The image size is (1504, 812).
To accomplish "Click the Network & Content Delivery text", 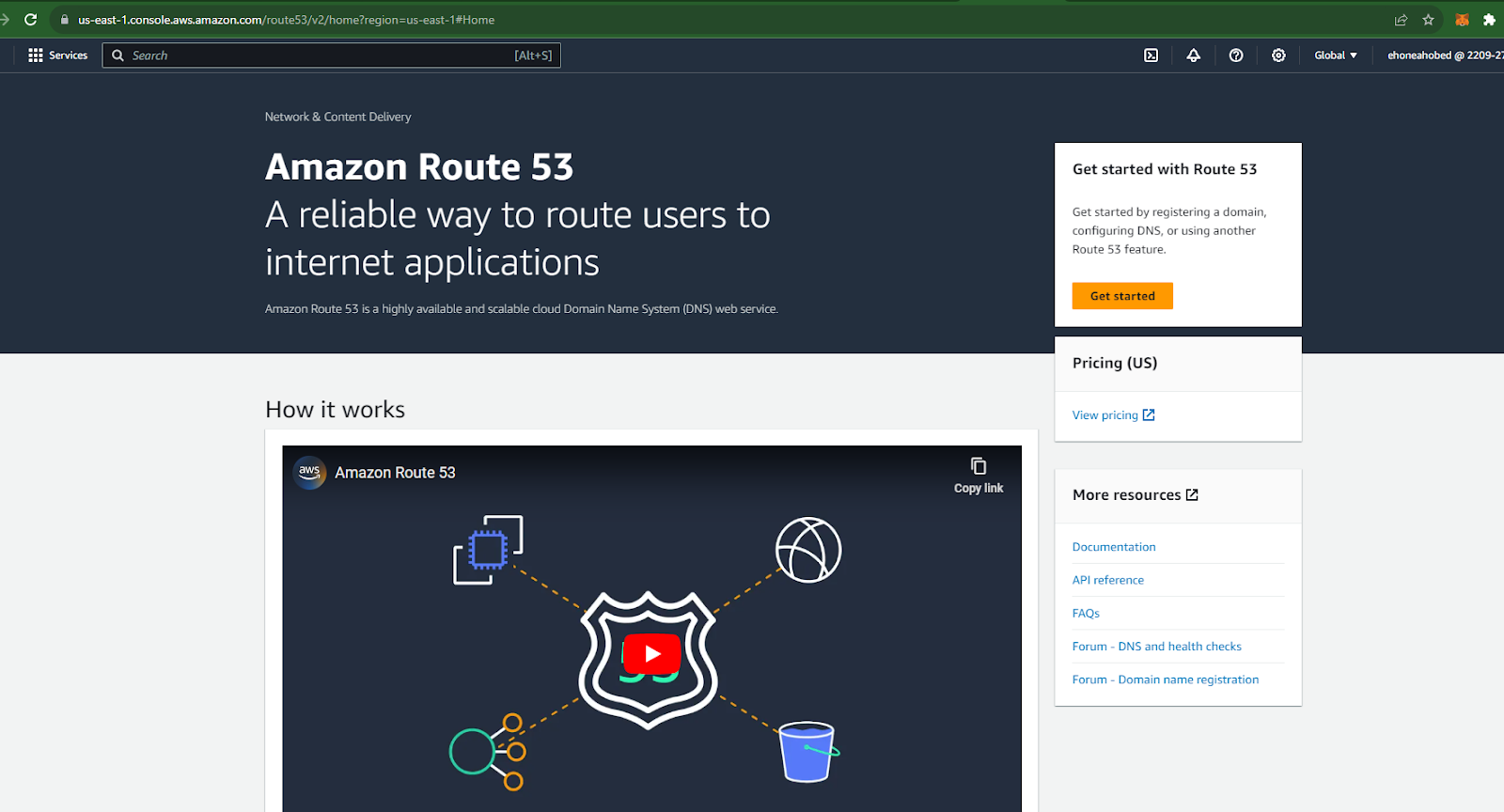I will 337,117.
